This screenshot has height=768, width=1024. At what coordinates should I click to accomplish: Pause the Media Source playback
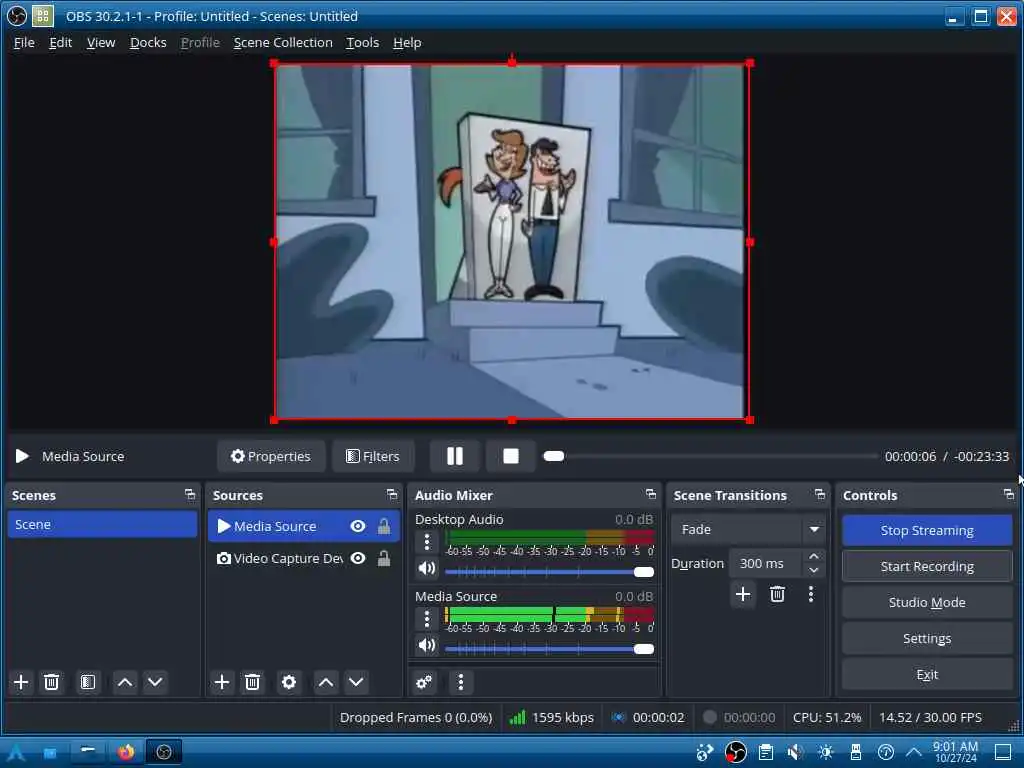[x=455, y=456]
